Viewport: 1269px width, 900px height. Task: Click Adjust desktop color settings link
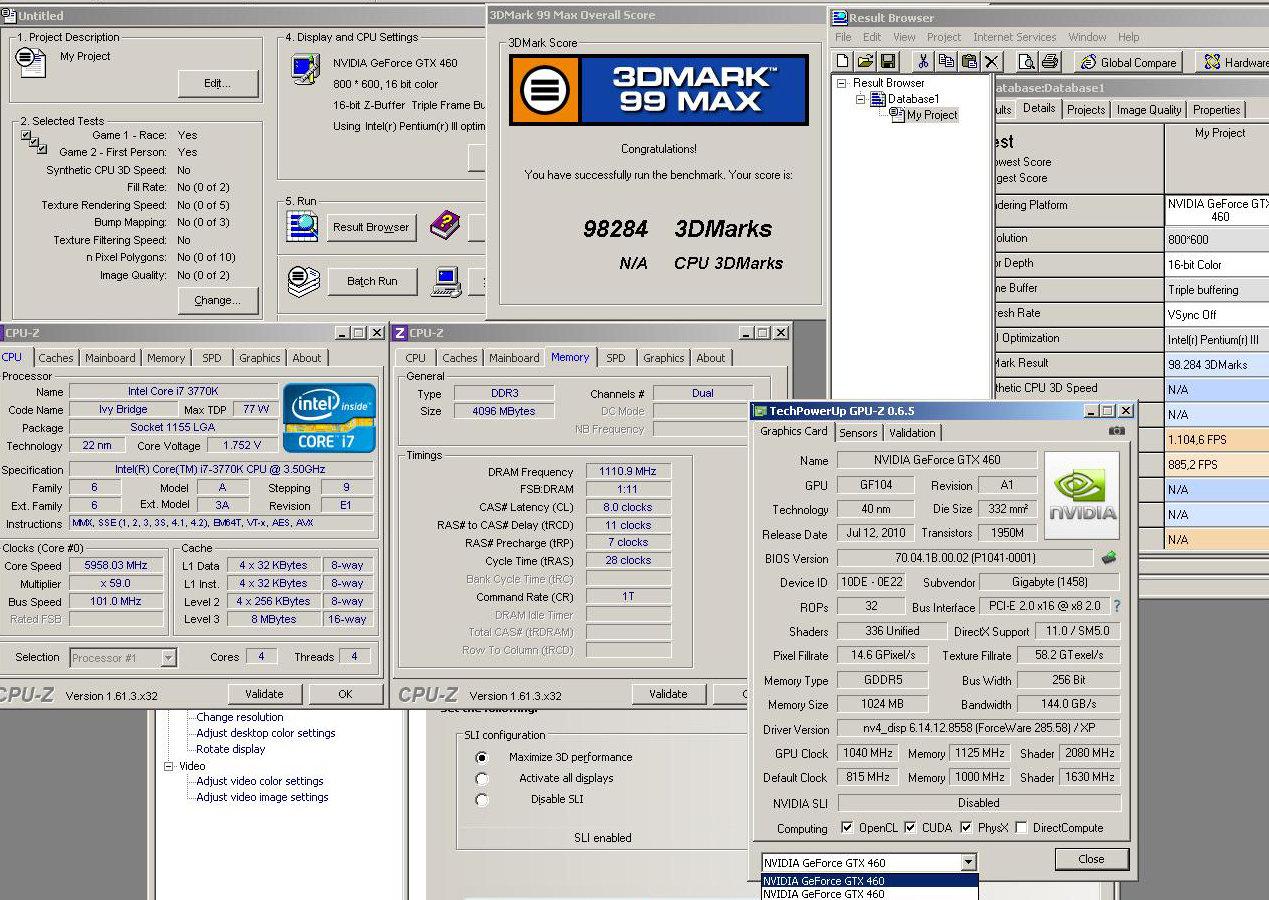[x=266, y=733]
